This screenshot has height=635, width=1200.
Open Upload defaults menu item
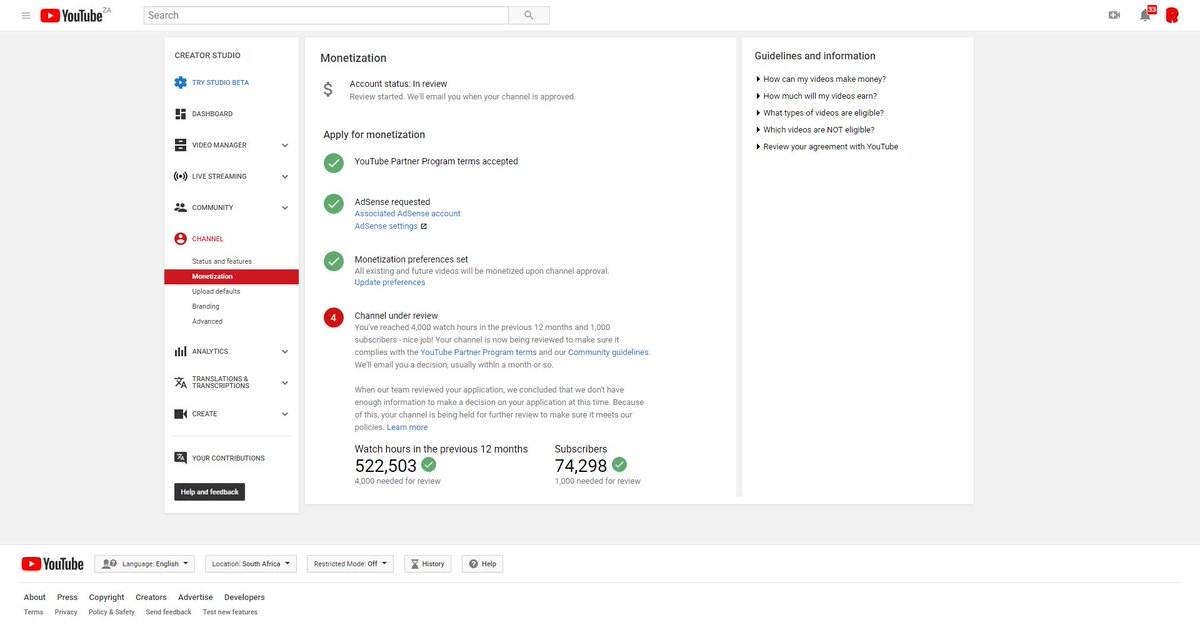(x=216, y=291)
